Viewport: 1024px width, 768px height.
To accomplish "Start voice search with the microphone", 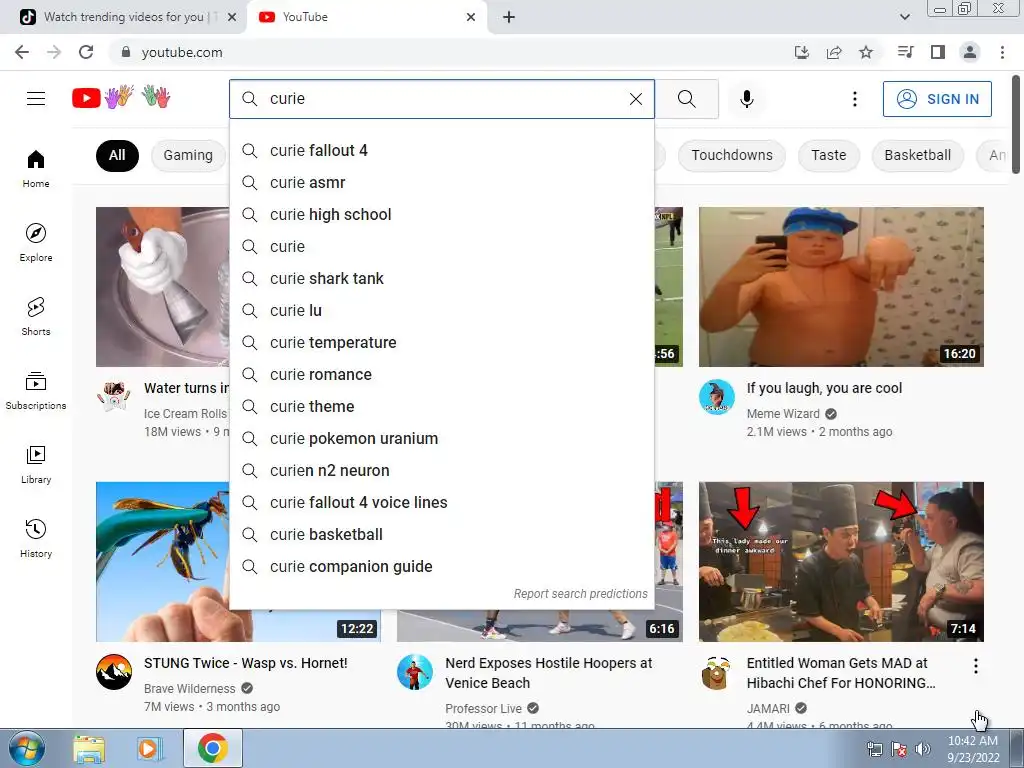I will (x=747, y=99).
